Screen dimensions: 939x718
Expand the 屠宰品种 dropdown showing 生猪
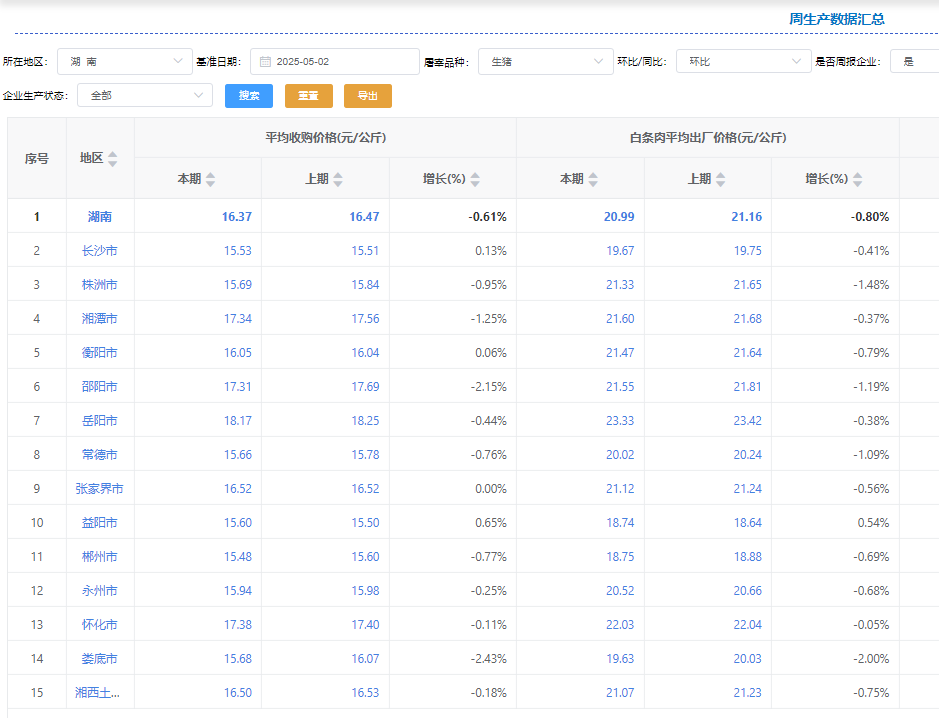[545, 62]
